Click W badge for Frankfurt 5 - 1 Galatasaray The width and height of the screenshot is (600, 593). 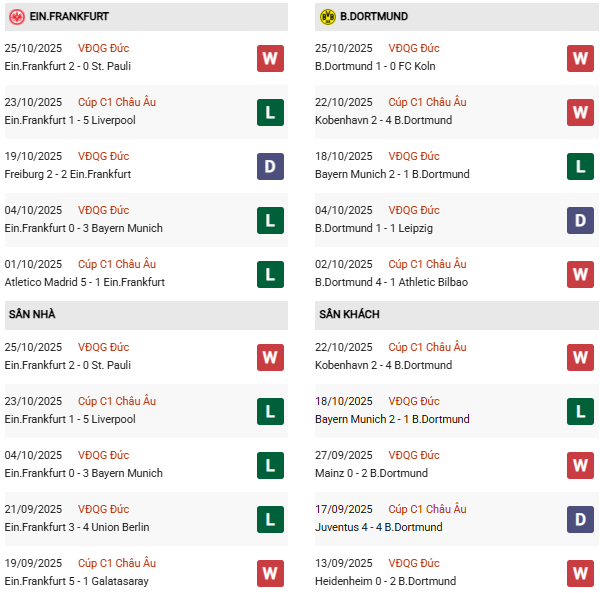click(270, 573)
